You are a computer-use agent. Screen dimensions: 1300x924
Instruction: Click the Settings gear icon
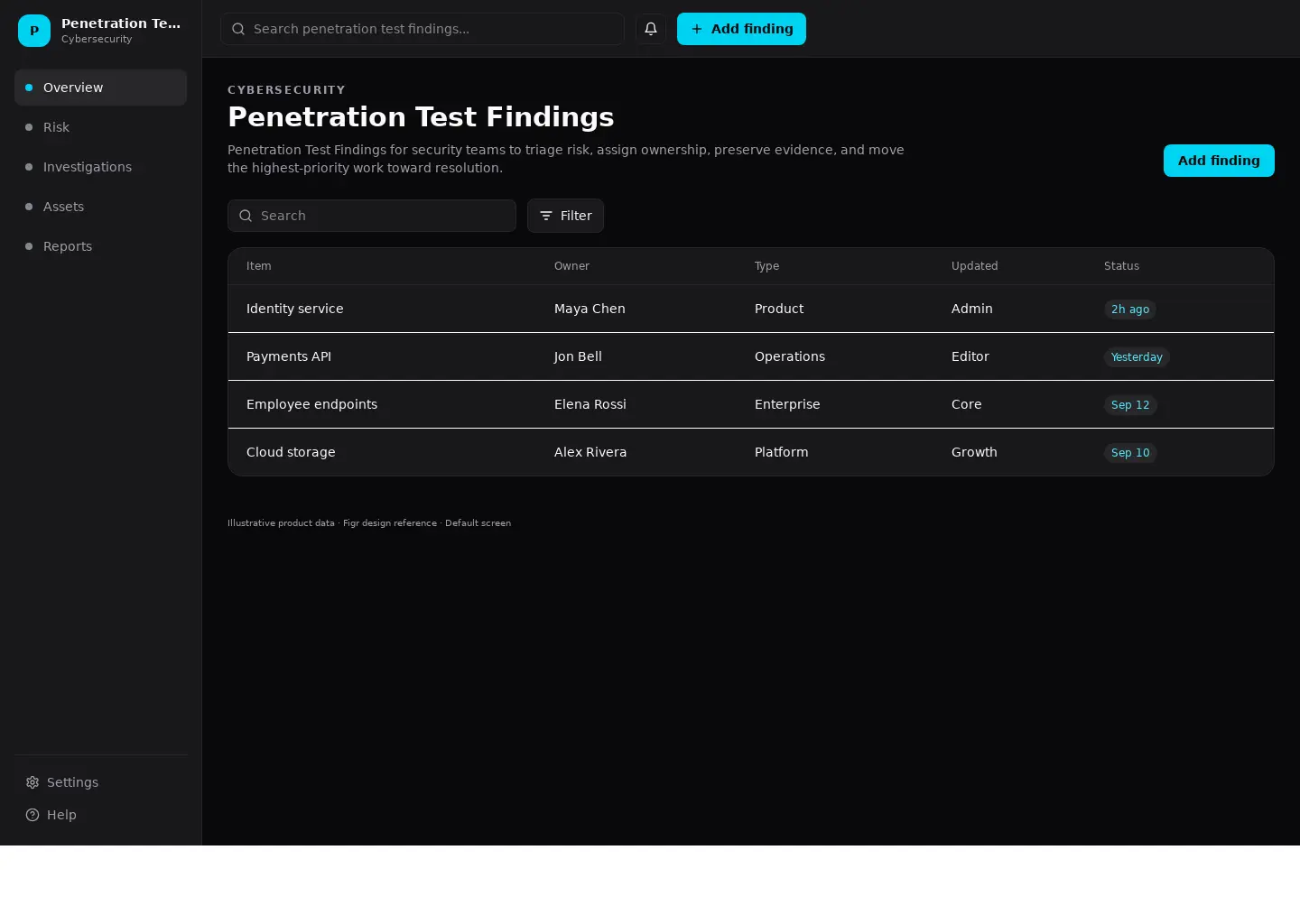tap(32, 782)
